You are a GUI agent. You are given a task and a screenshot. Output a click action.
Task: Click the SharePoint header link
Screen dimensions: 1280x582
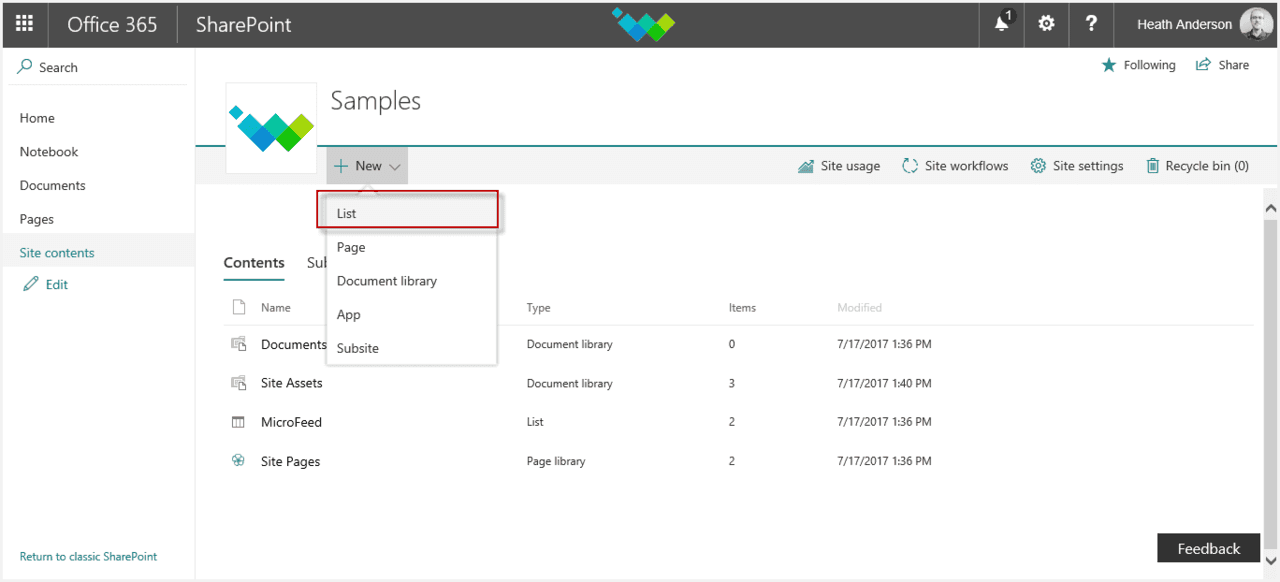click(x=243, y=24)
